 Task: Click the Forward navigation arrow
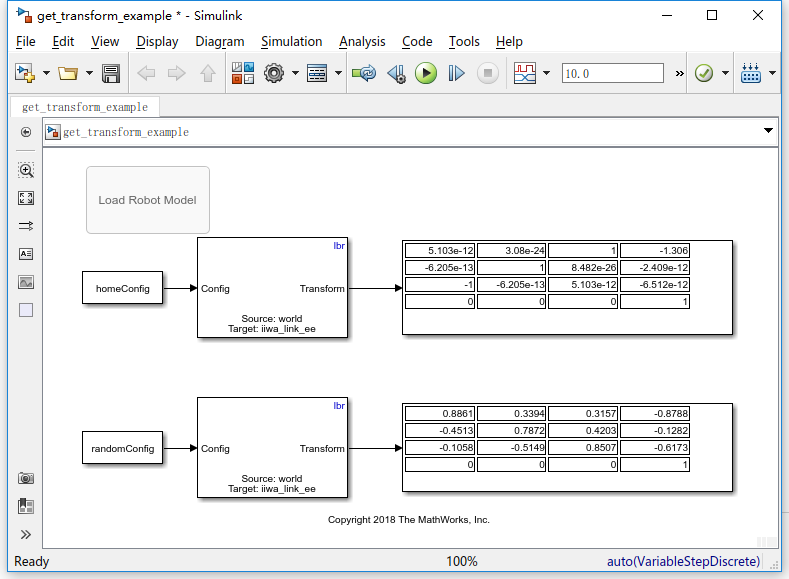point(176,73)
